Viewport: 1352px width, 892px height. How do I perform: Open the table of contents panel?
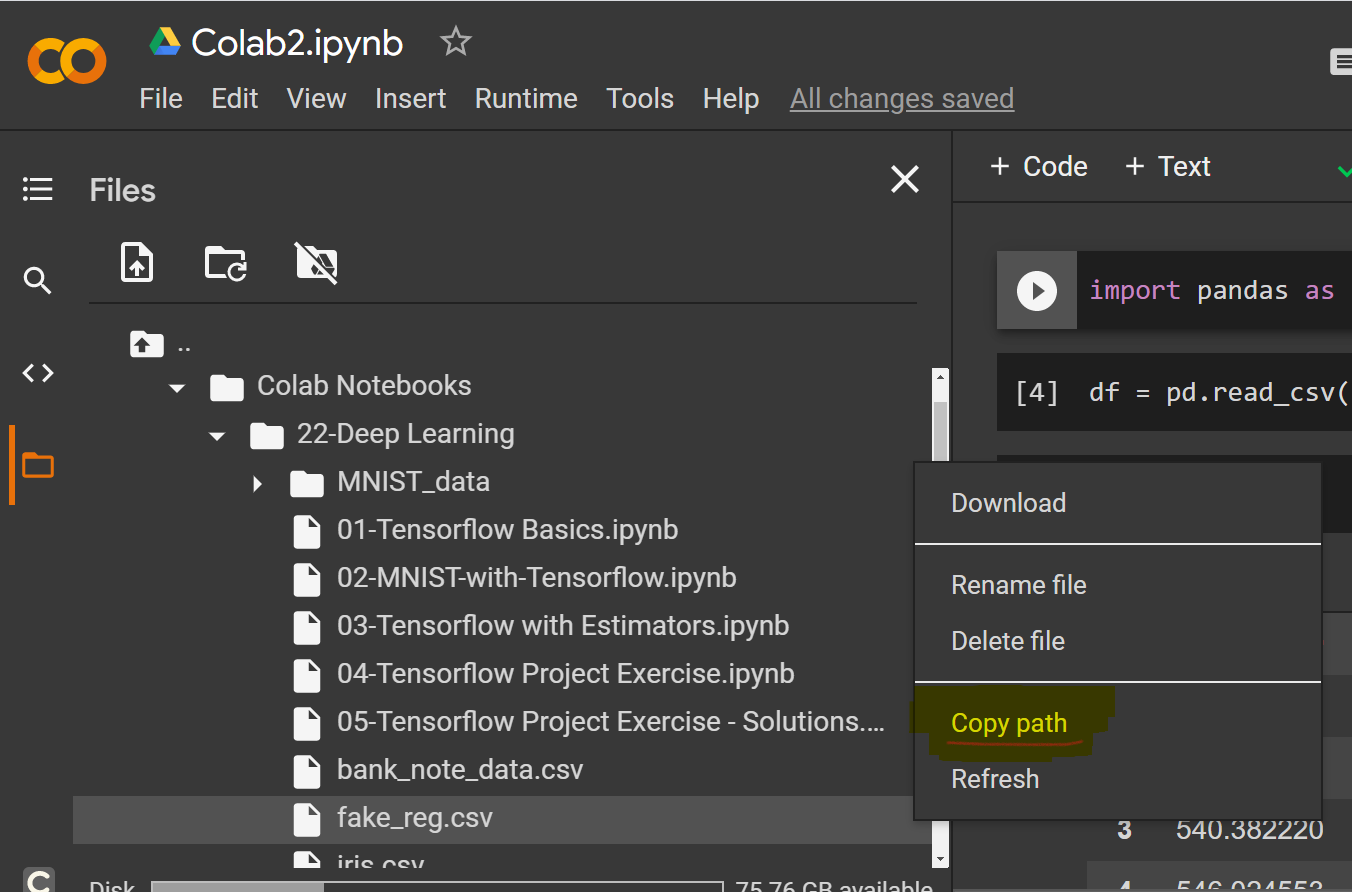[38, 189]
